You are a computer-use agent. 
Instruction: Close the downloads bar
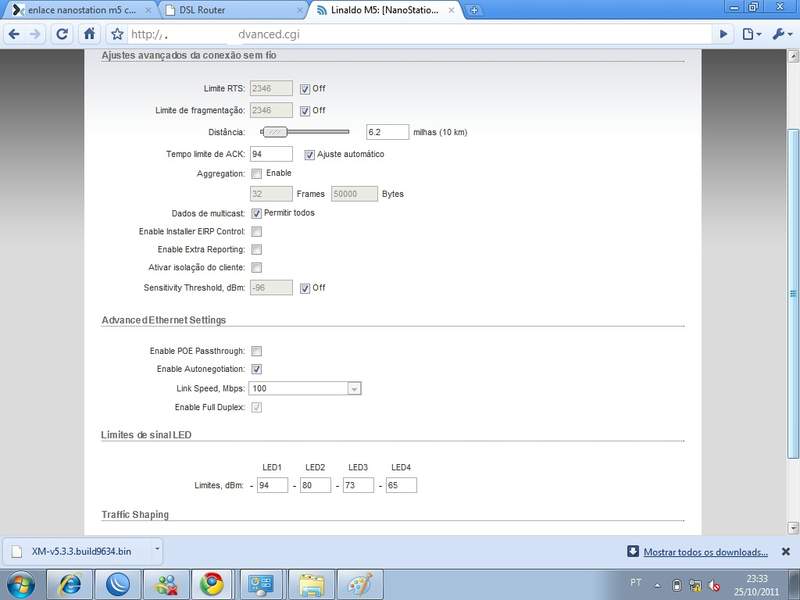point(786,552)
